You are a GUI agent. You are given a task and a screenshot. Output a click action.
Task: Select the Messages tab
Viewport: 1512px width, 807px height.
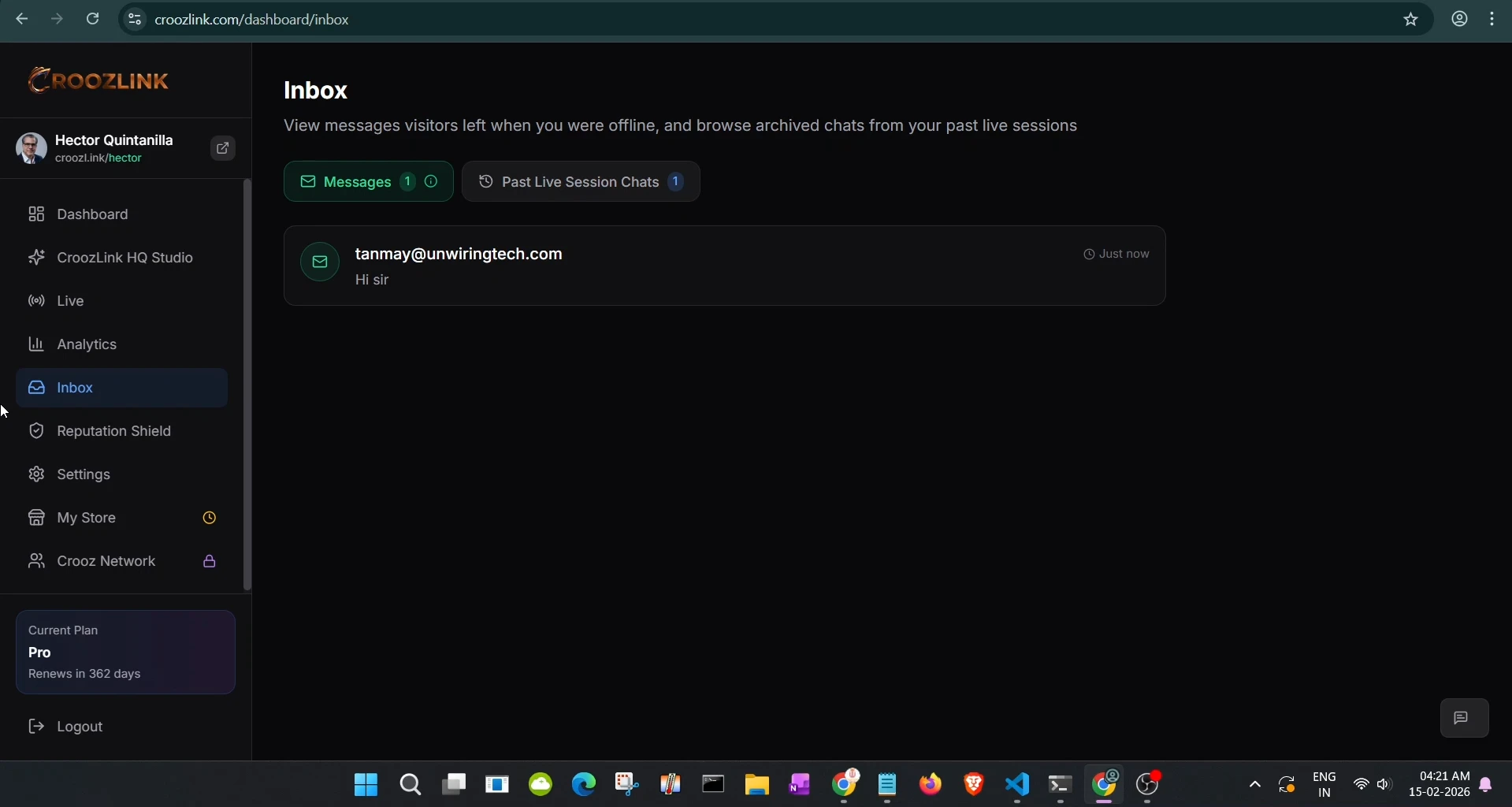358,181
